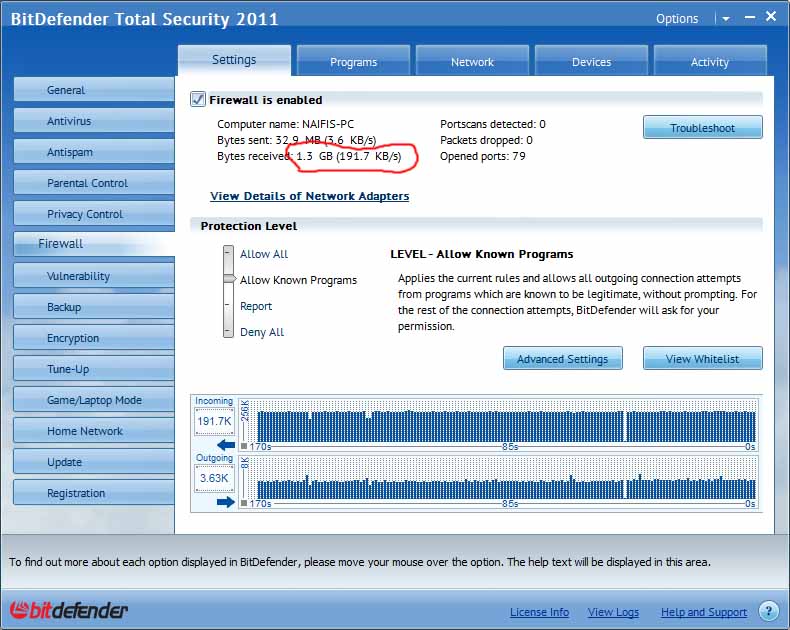Switch to the Network tab
The image size is (790, 630).
(472, 61)
